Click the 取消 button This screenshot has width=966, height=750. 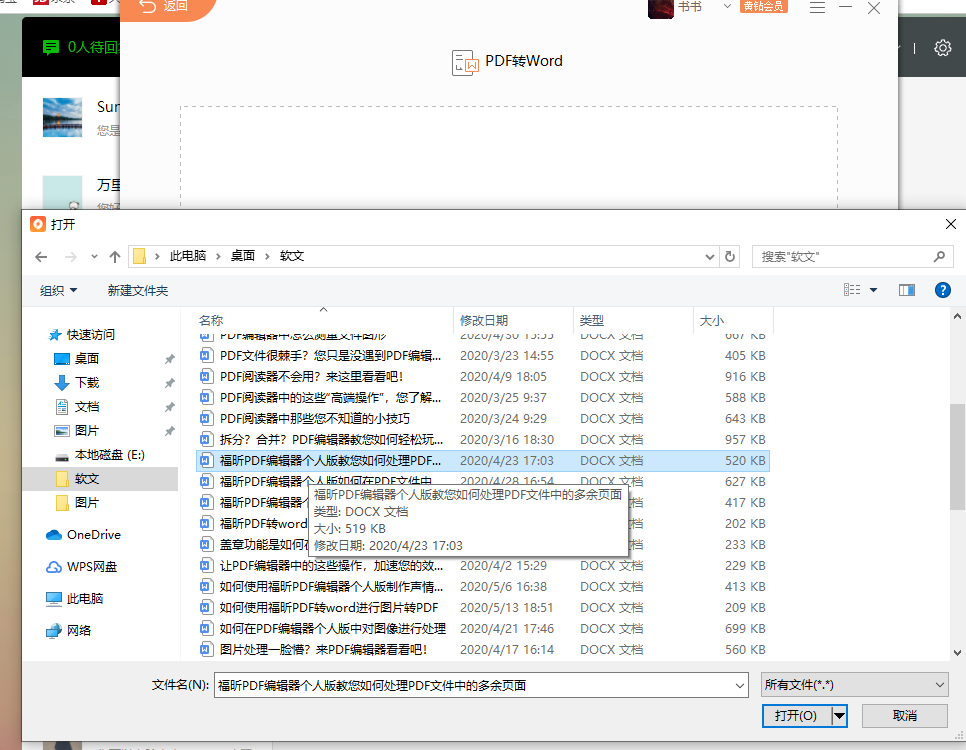tap(904, 716)
